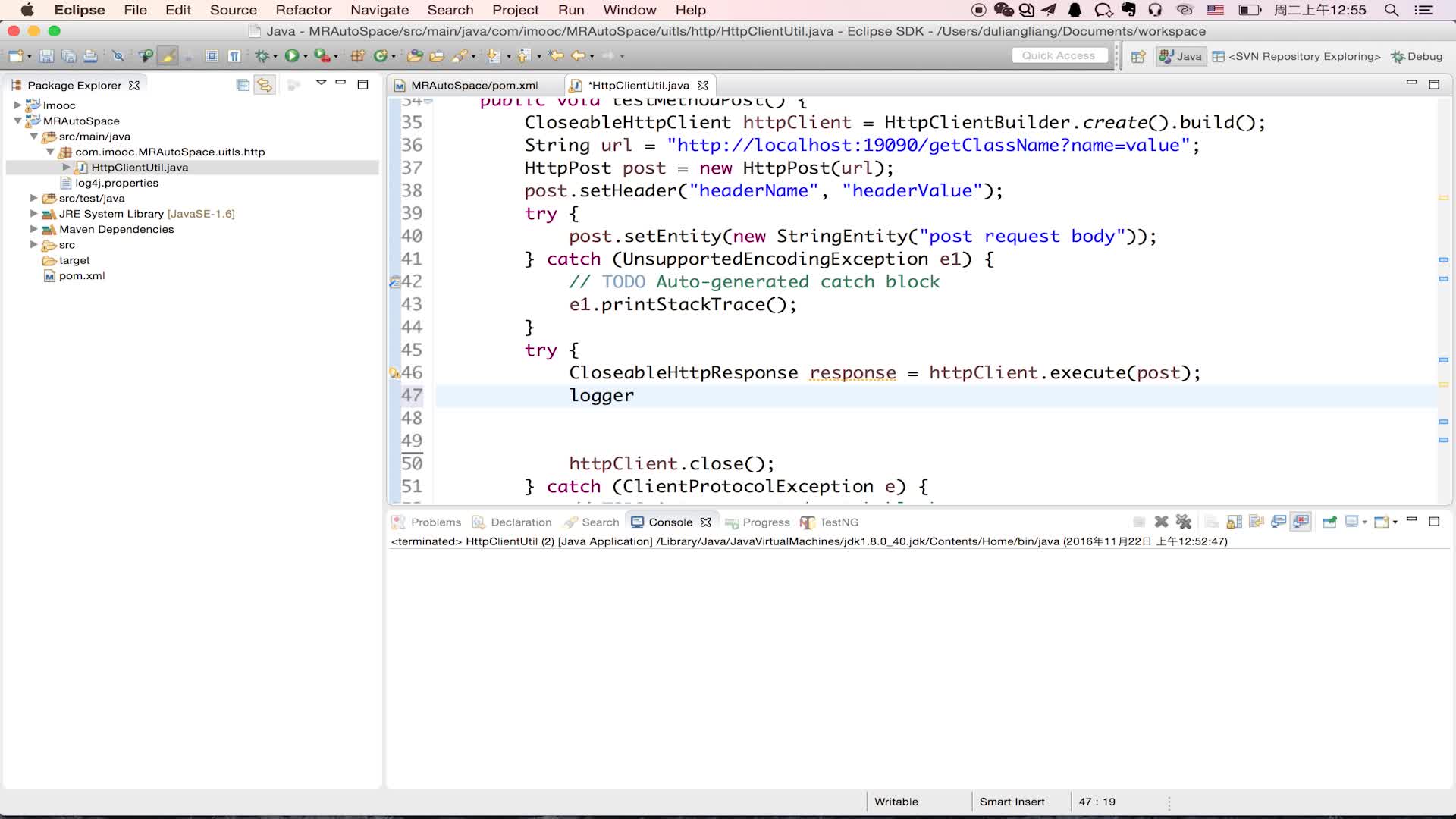1456x819 pixels.
Task: Expand Maven Dependencies node
Action: click(34, 229)
